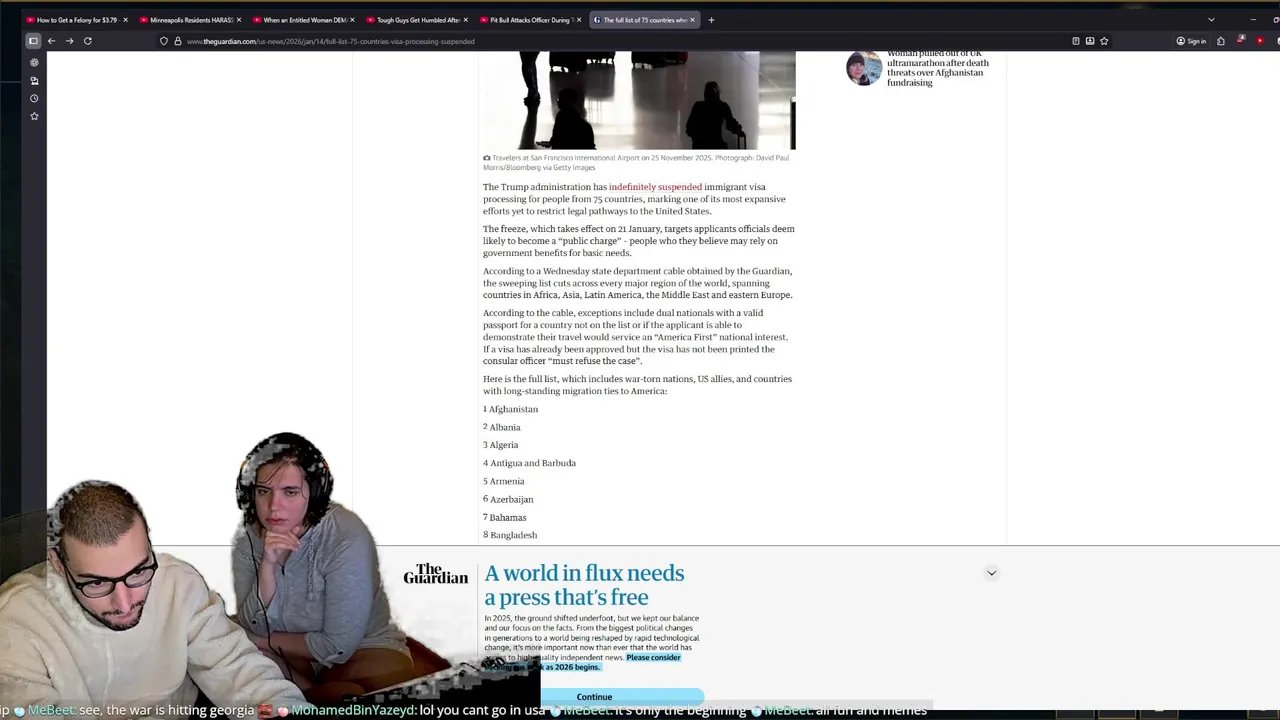Viewport: 1280px width, 720px height.
Task: Show site security padlock info
Action: (177, 41)
